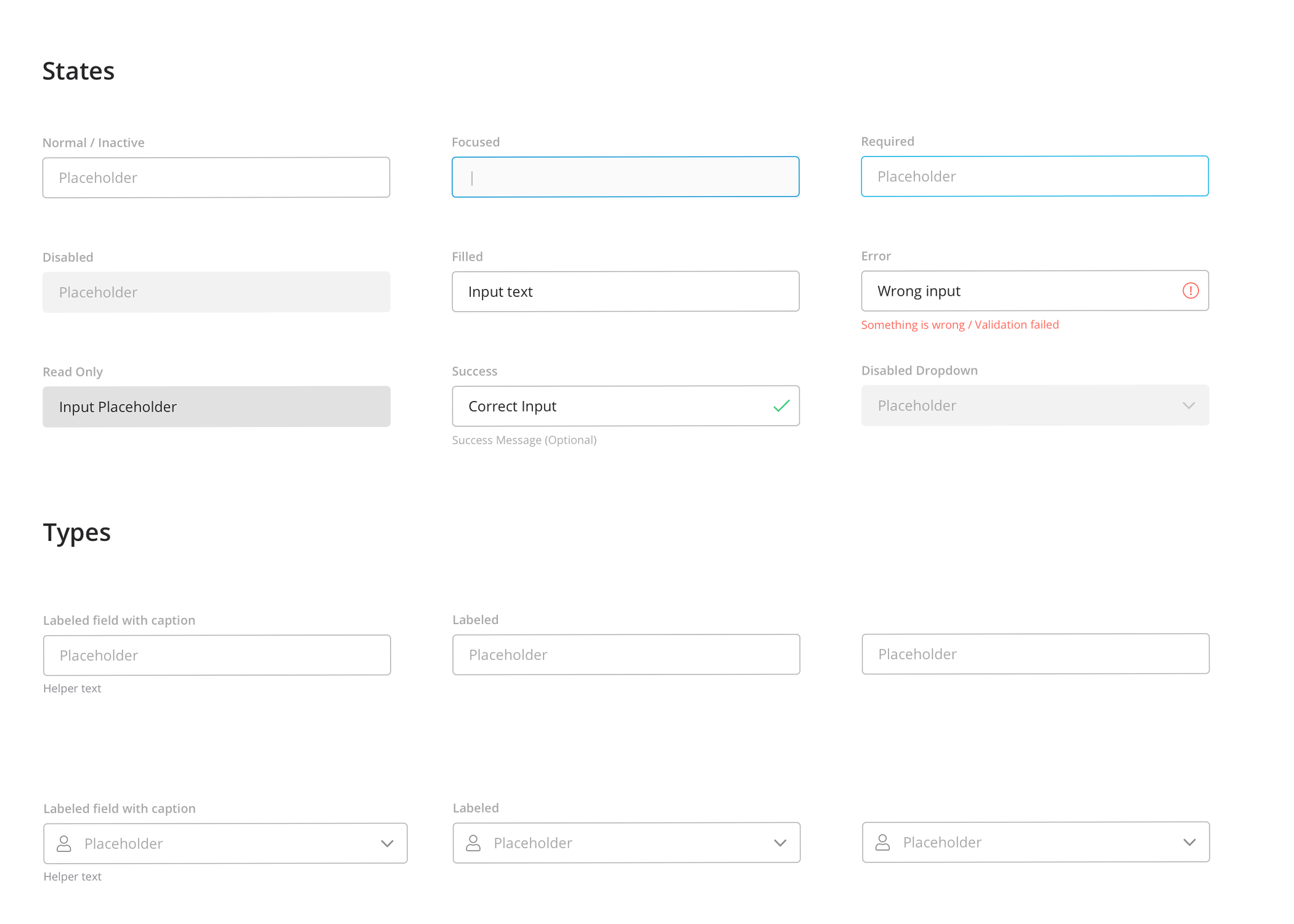Click the green checkmark in Correct Input field
1294x924 pixels.
pyautogui.click(x=781, y=406)
